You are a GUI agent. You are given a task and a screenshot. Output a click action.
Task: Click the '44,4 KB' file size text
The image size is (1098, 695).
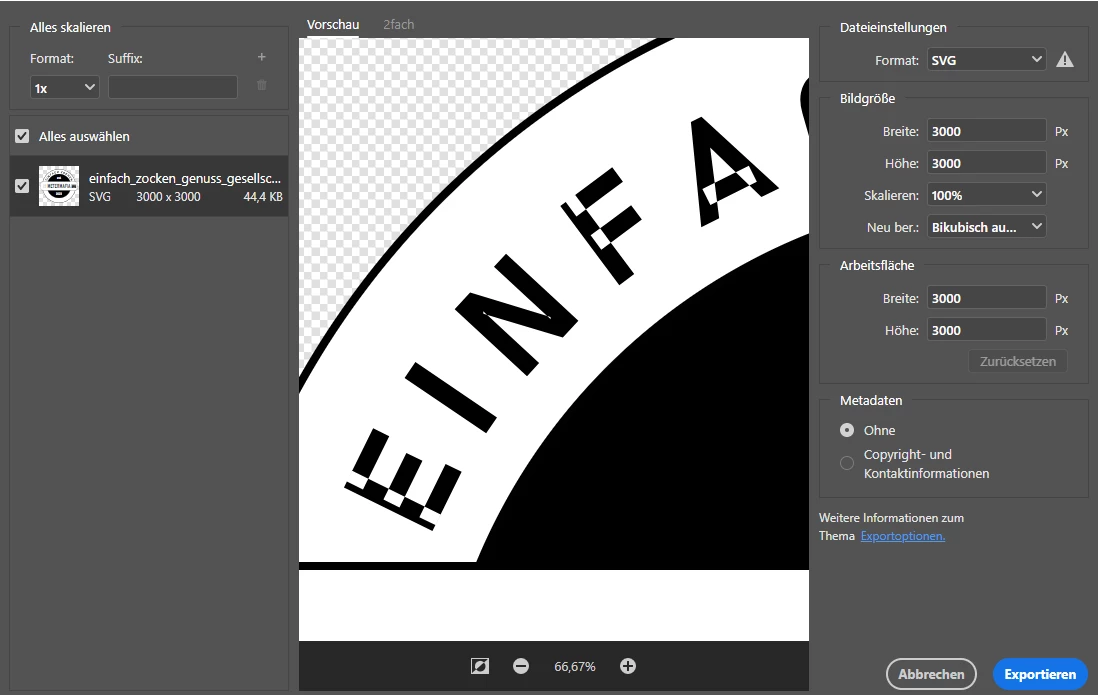263,197
